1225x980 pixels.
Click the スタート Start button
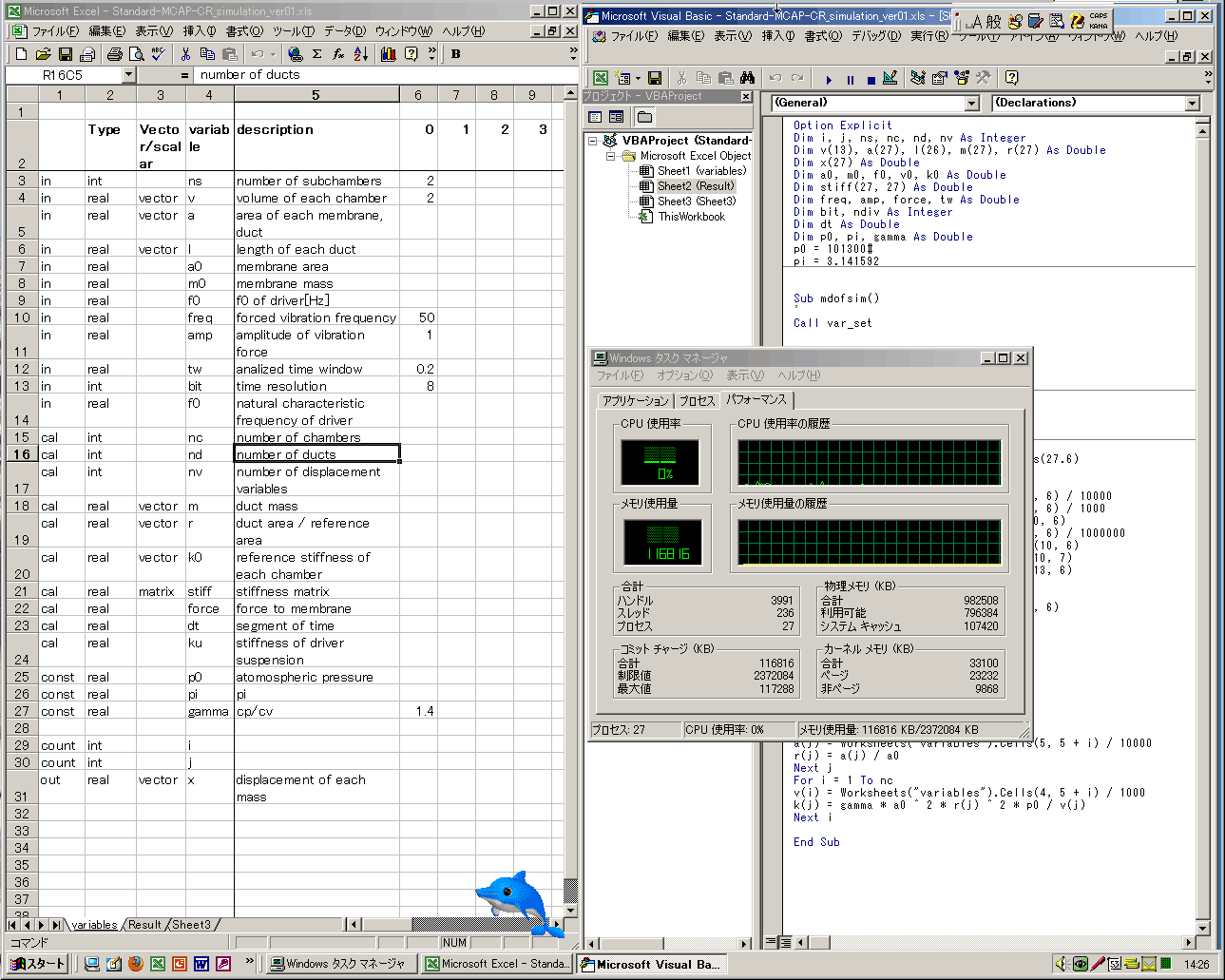click(x=38, y=964)
